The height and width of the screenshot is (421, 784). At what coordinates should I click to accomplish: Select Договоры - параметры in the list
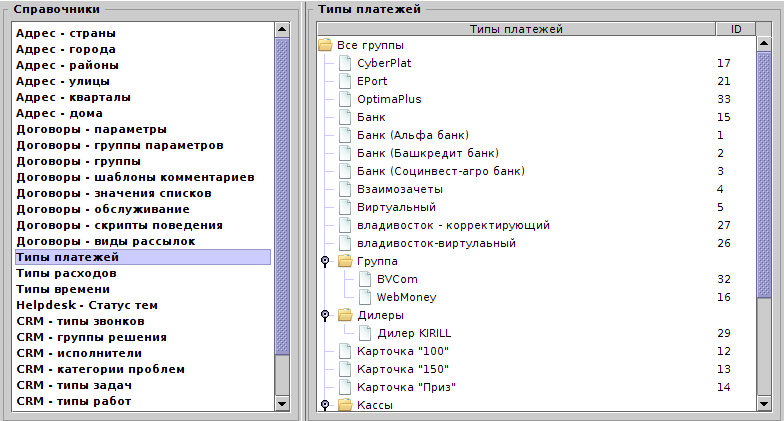pos(91,129)
